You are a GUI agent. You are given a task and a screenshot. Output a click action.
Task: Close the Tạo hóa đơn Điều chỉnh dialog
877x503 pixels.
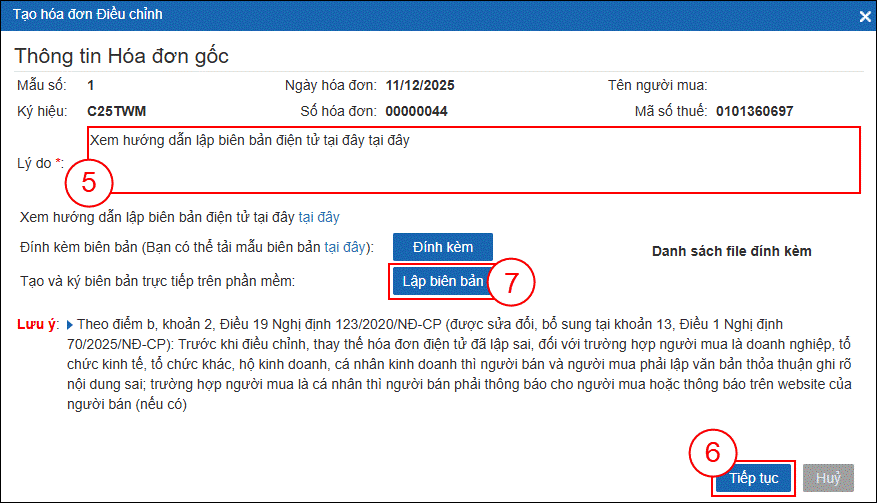(864, 15)
